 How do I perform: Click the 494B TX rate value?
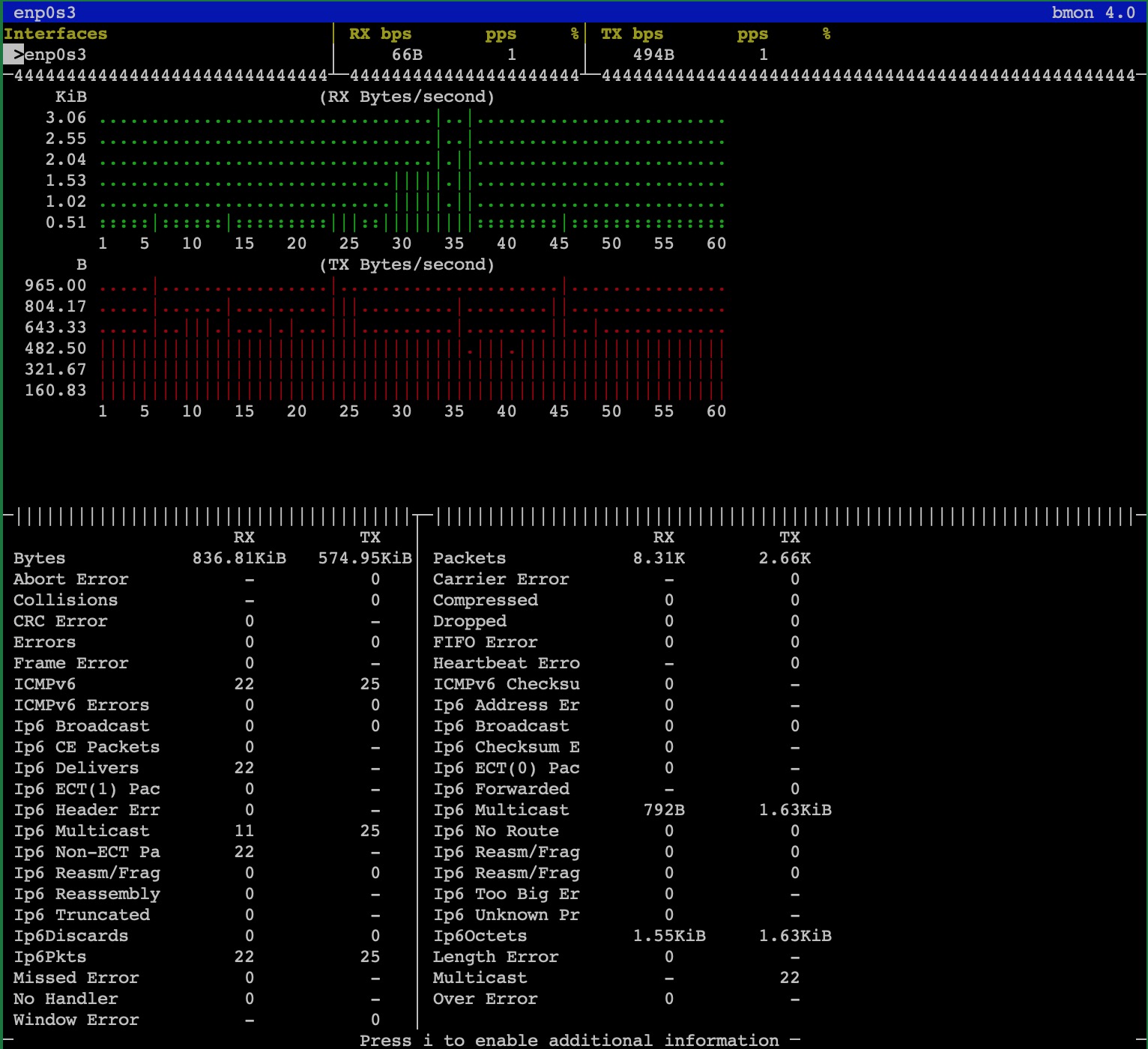[x=653, y=55]
